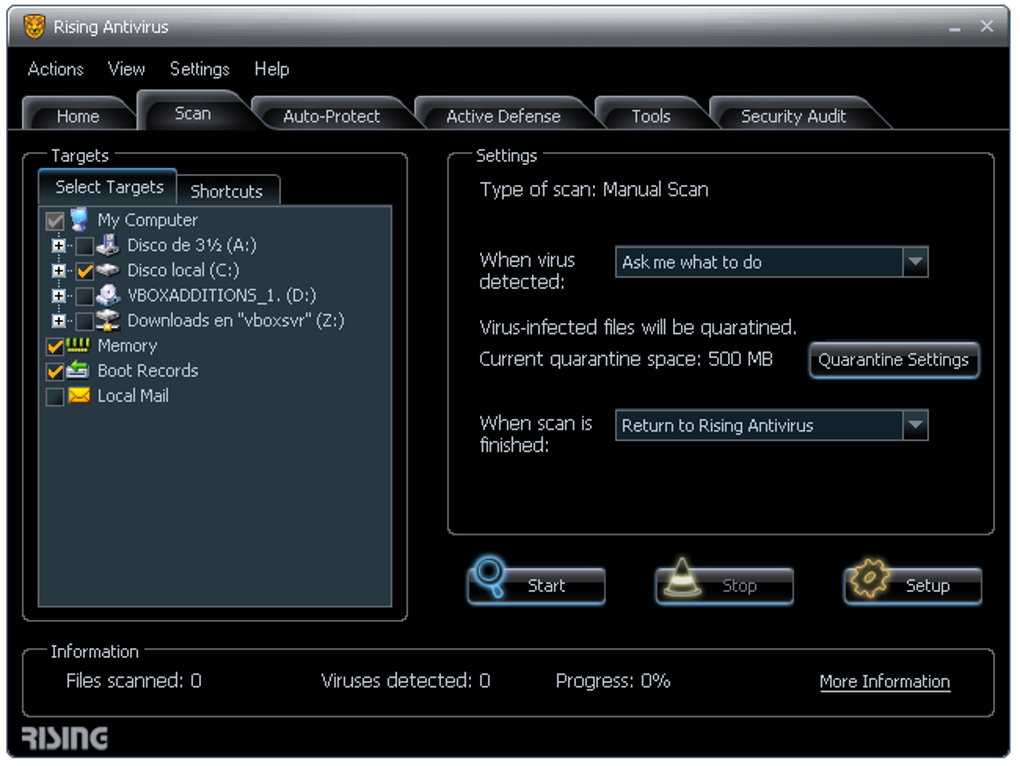The width and height of the screenshot is (1020, 766).
Task: Uncheck the Boot Records checkbox
Action: [55, 371]
